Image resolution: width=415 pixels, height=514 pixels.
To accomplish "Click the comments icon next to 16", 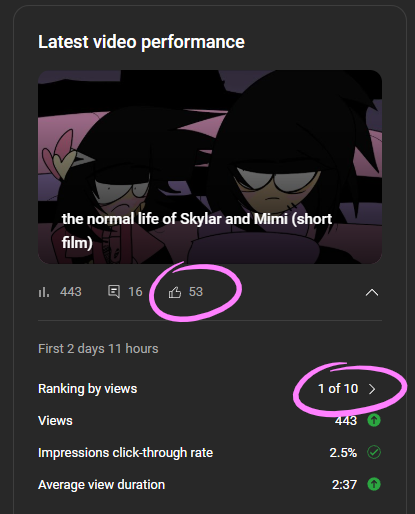I will (114, 292).
